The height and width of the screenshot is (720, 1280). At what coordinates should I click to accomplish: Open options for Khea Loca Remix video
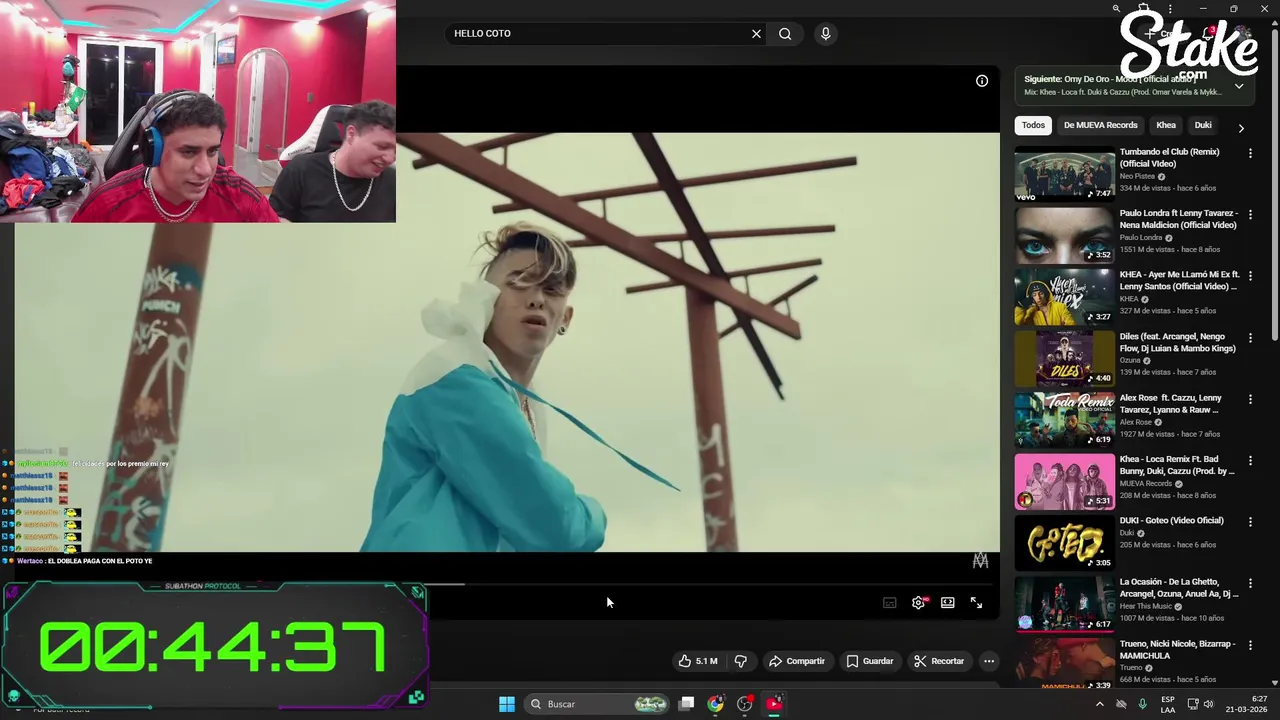[1250, 460]
